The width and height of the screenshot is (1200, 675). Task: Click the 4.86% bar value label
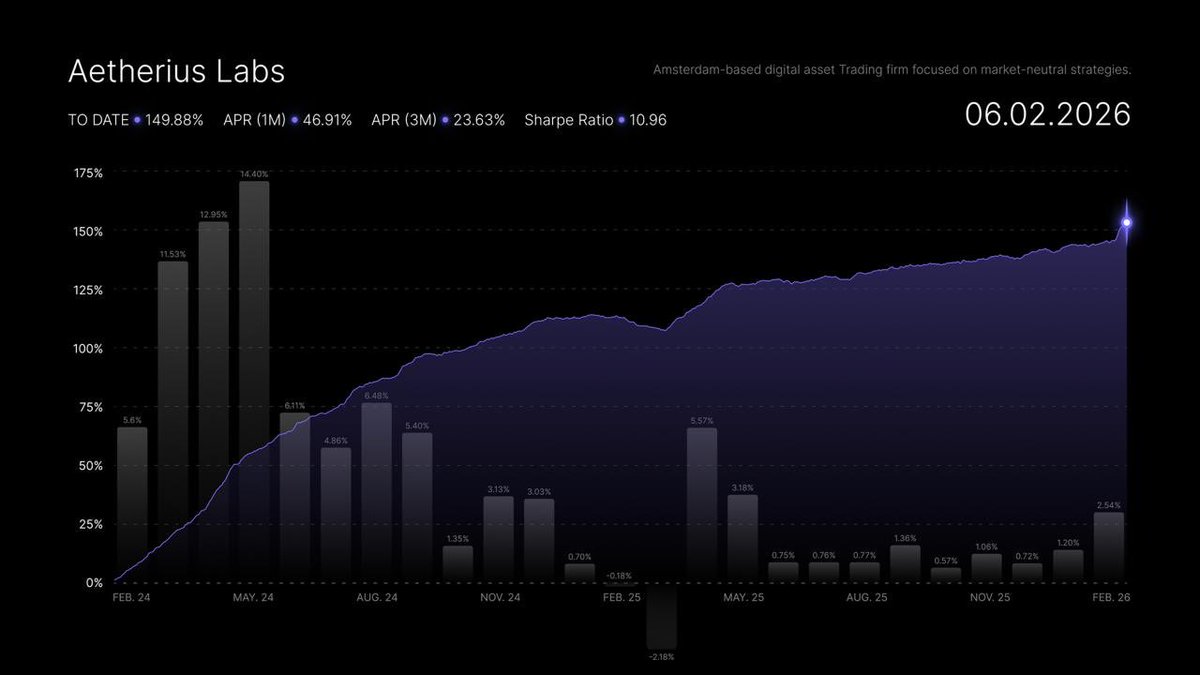[x=336, y=441]
